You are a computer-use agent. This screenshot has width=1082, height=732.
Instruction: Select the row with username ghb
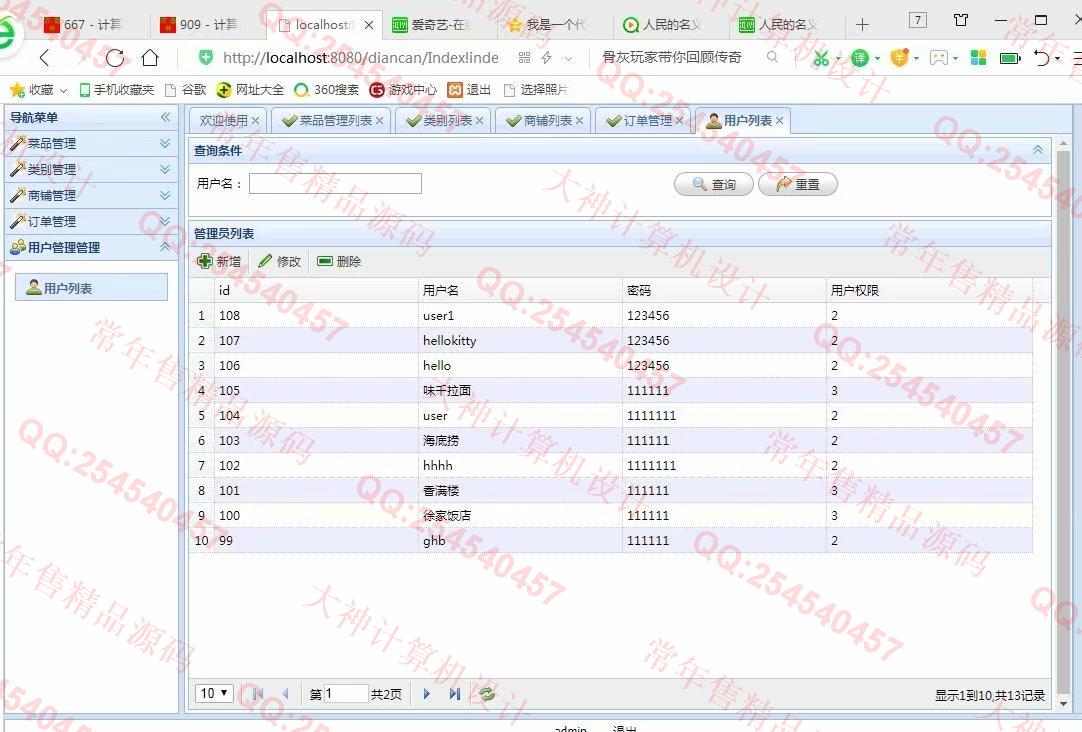611,540
